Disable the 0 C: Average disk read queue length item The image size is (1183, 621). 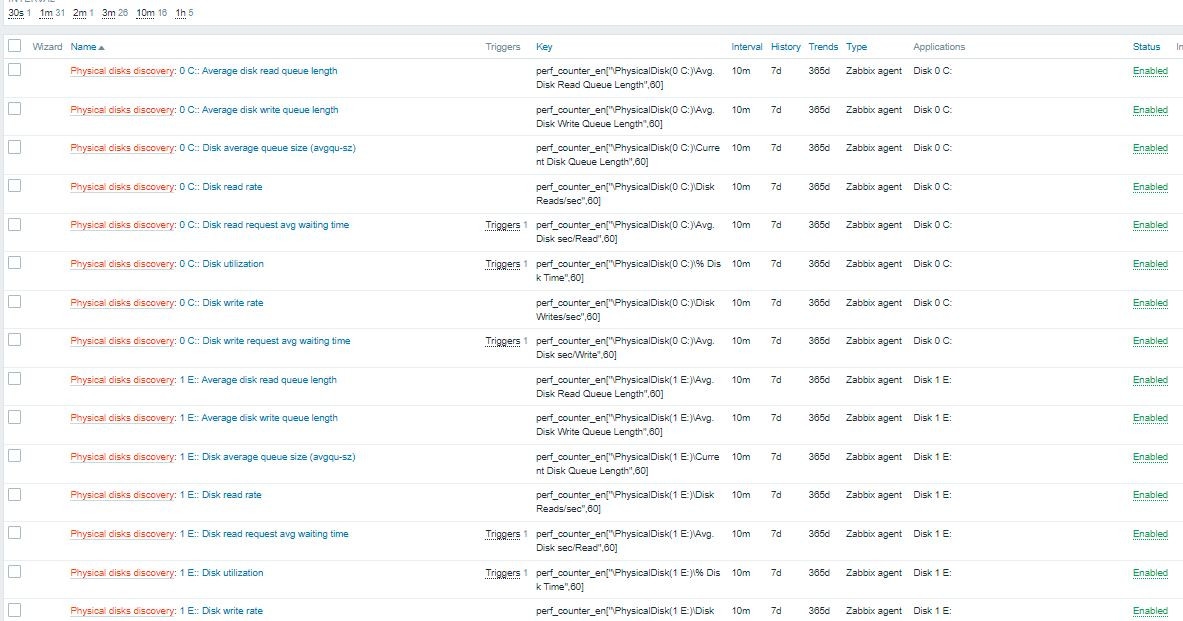coord(1150,71)
